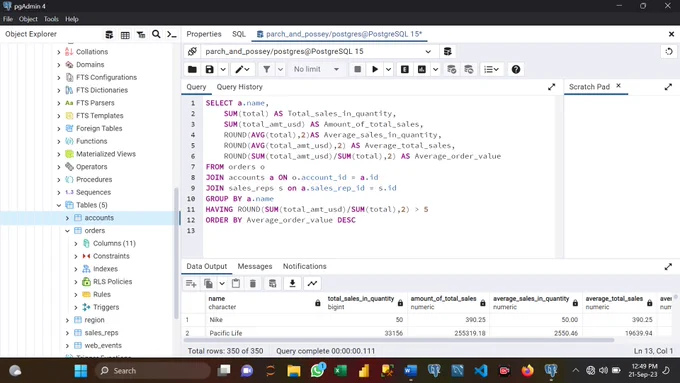
Task: Open the Query Tool icon in Object Explorer
Action: (x=109, y=34)
